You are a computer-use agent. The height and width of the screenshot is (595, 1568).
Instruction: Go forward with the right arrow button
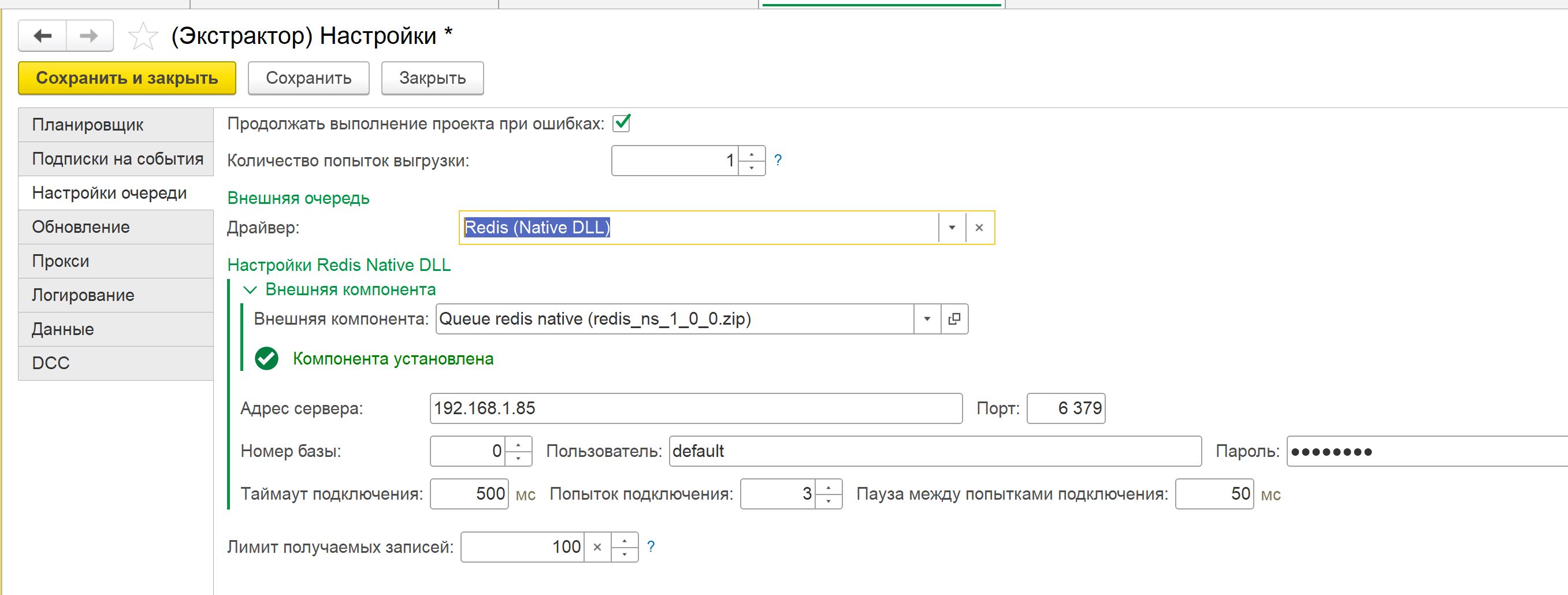tap(90, 36)
